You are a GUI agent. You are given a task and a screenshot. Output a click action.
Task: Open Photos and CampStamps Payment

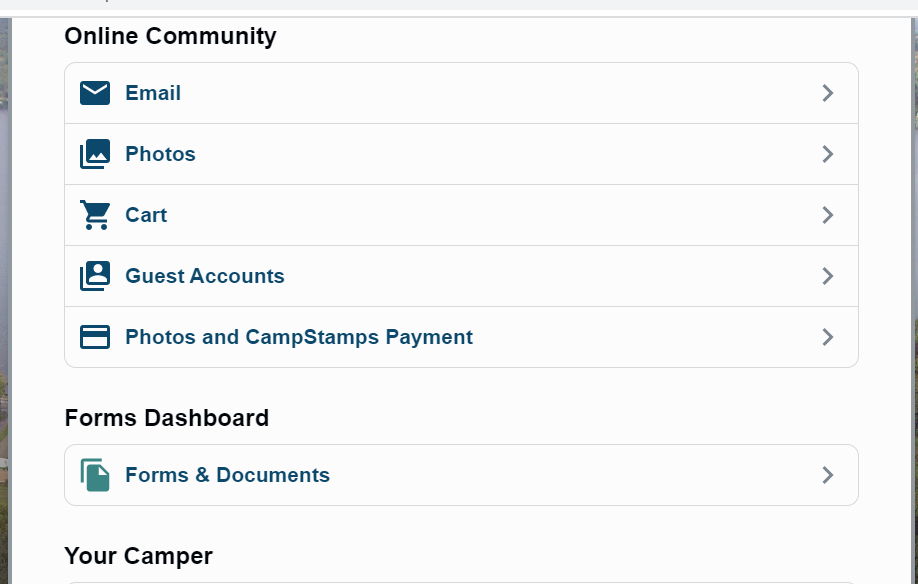pyautogui.click(x=299, y=337)
